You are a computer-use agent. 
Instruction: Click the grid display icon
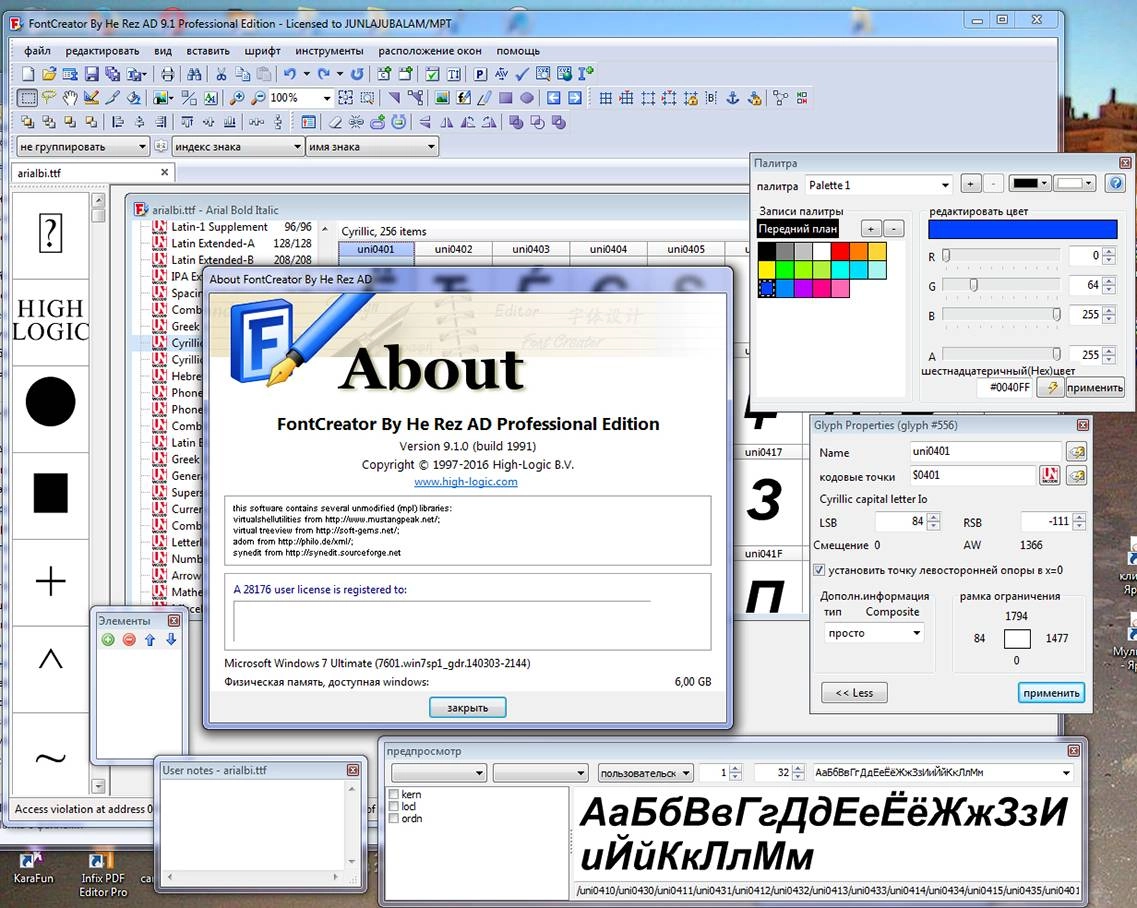(605, 98)
